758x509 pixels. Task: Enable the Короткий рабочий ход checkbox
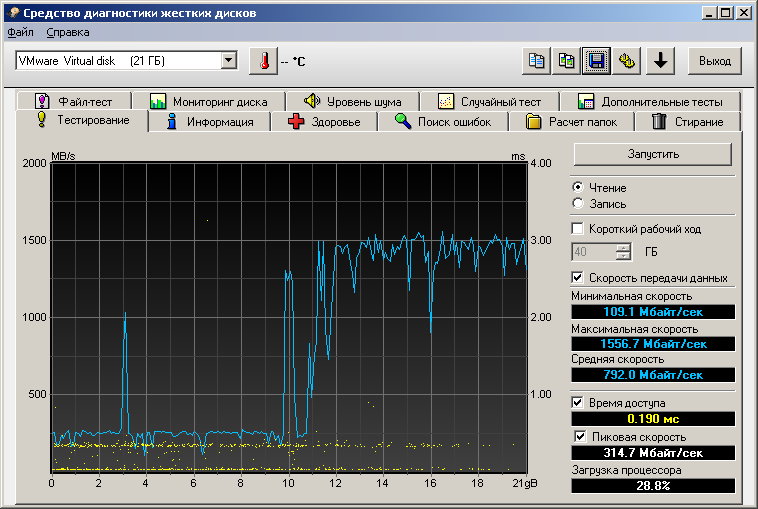577,229
